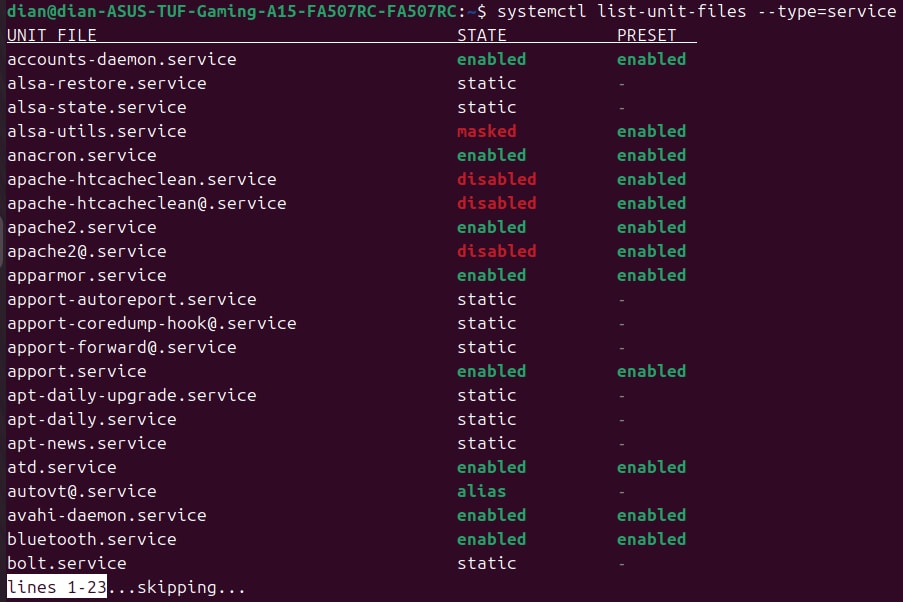Click the apt-daily-upgrade.service entry
Image resolution: width=903 pixels, height=602 pixels.
tap(131, 395)
